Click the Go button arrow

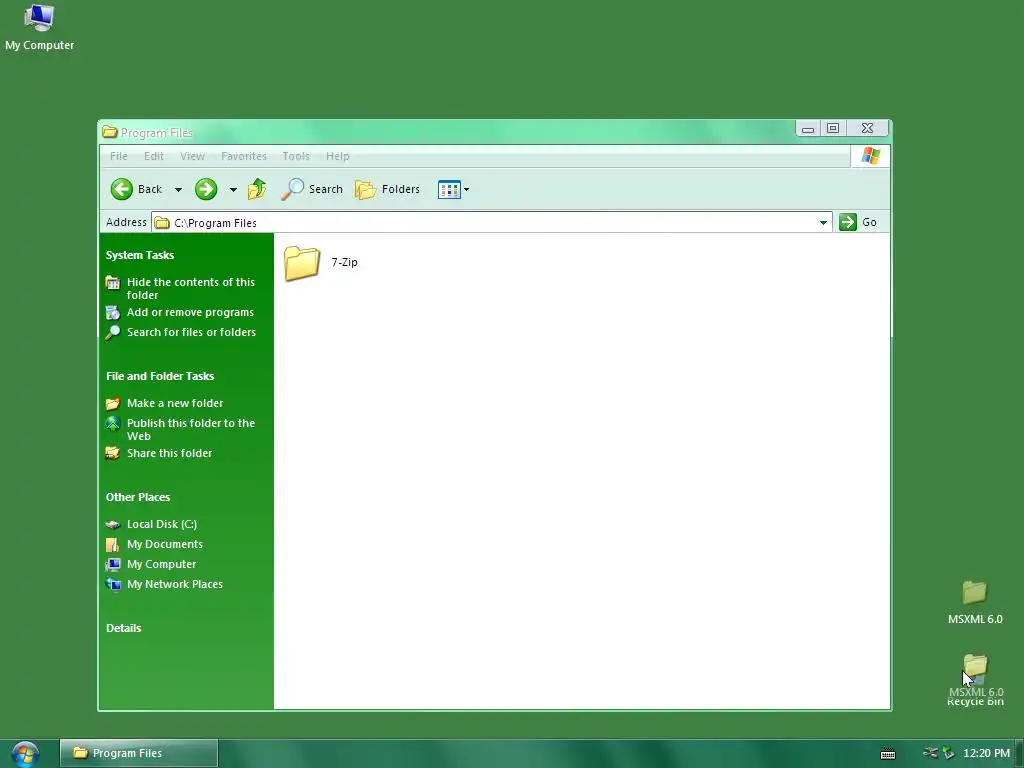click(848, 222)
